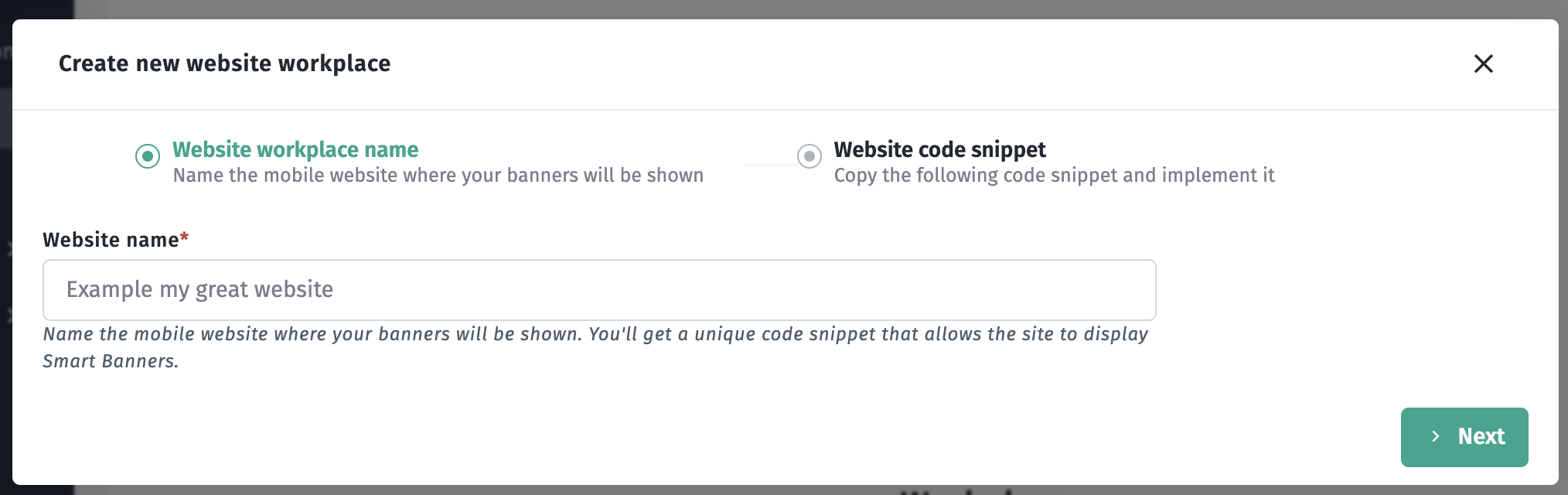Click the upper sidebar chevron behind dialog
This screenshot has width=1568, height=495.
(8, 248)
